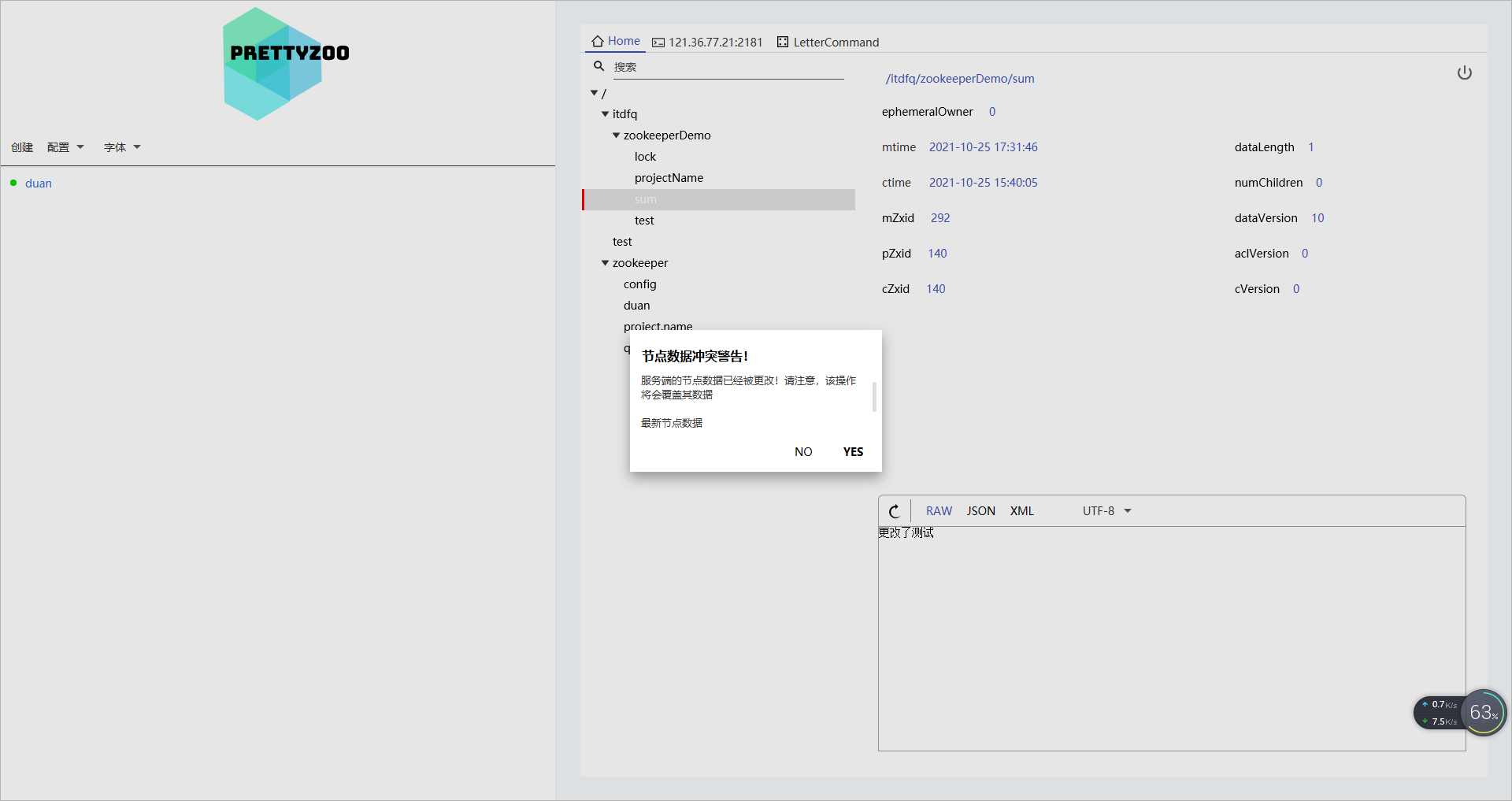The height and width of the screenshot is (801, 1512).
Task: Click the ephemeralOwner value 0
Action: tap(992, 112)
